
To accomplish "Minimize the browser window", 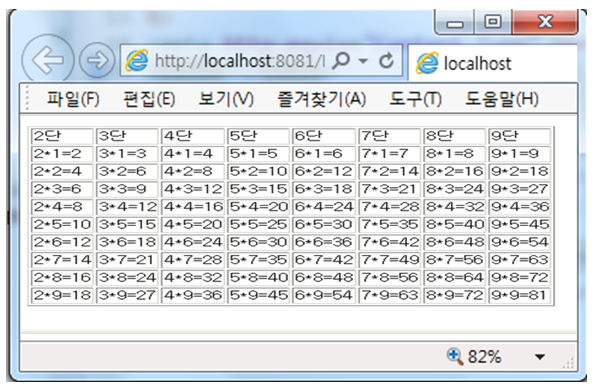I will pyautogui.click(x=455, y=23).
